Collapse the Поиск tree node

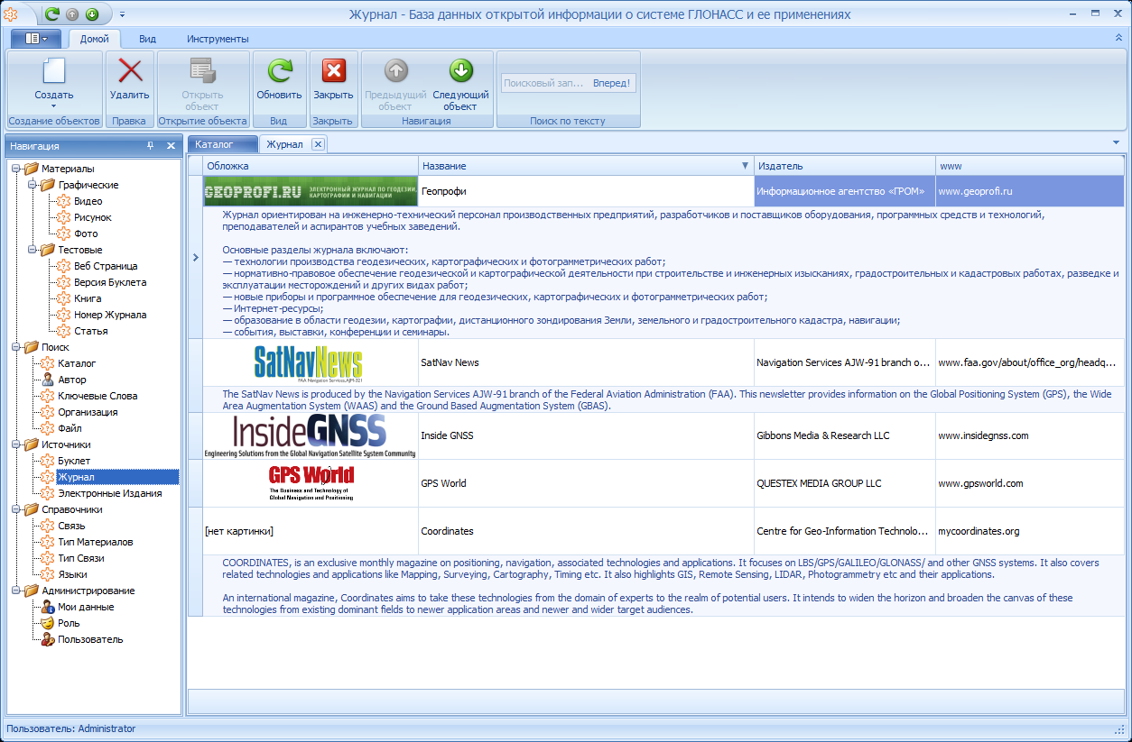pos(16,347)
